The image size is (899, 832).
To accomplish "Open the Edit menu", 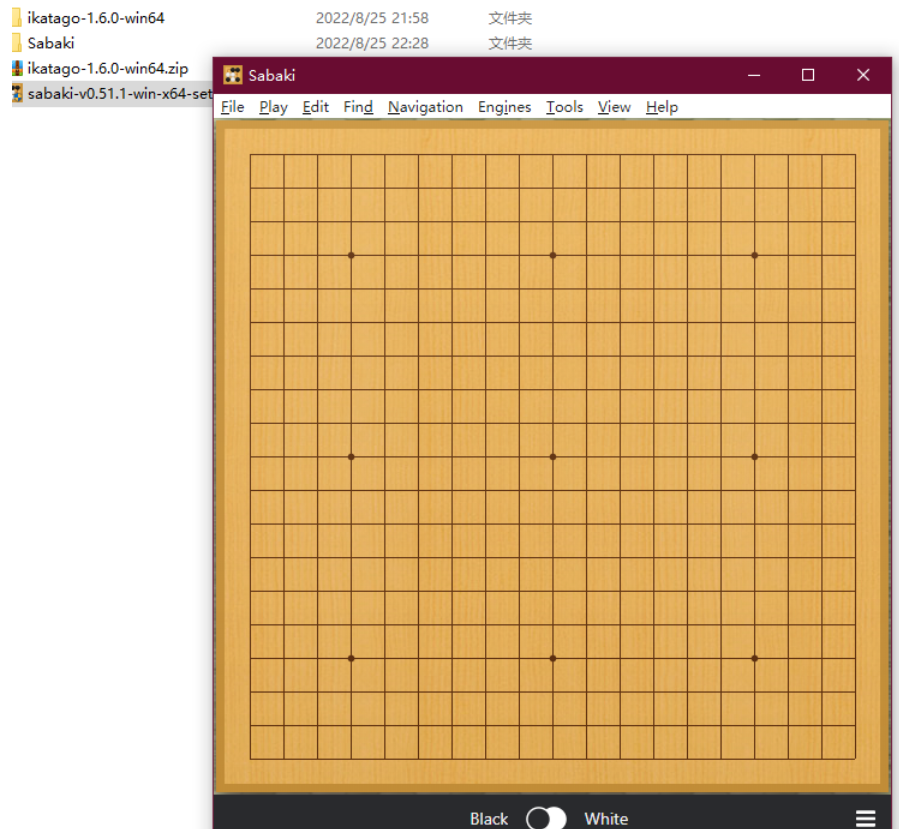I will pos(315,107).
